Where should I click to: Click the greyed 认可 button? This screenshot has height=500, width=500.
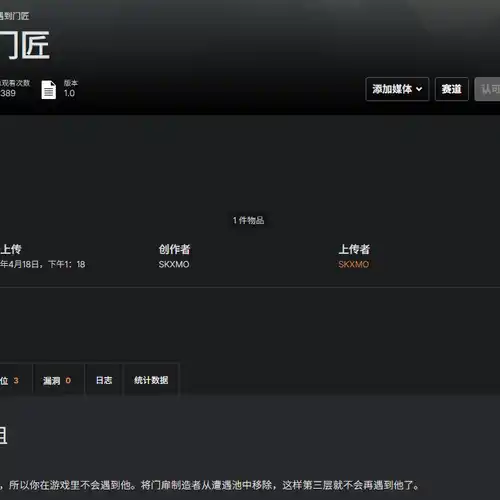tap(487, 89)
